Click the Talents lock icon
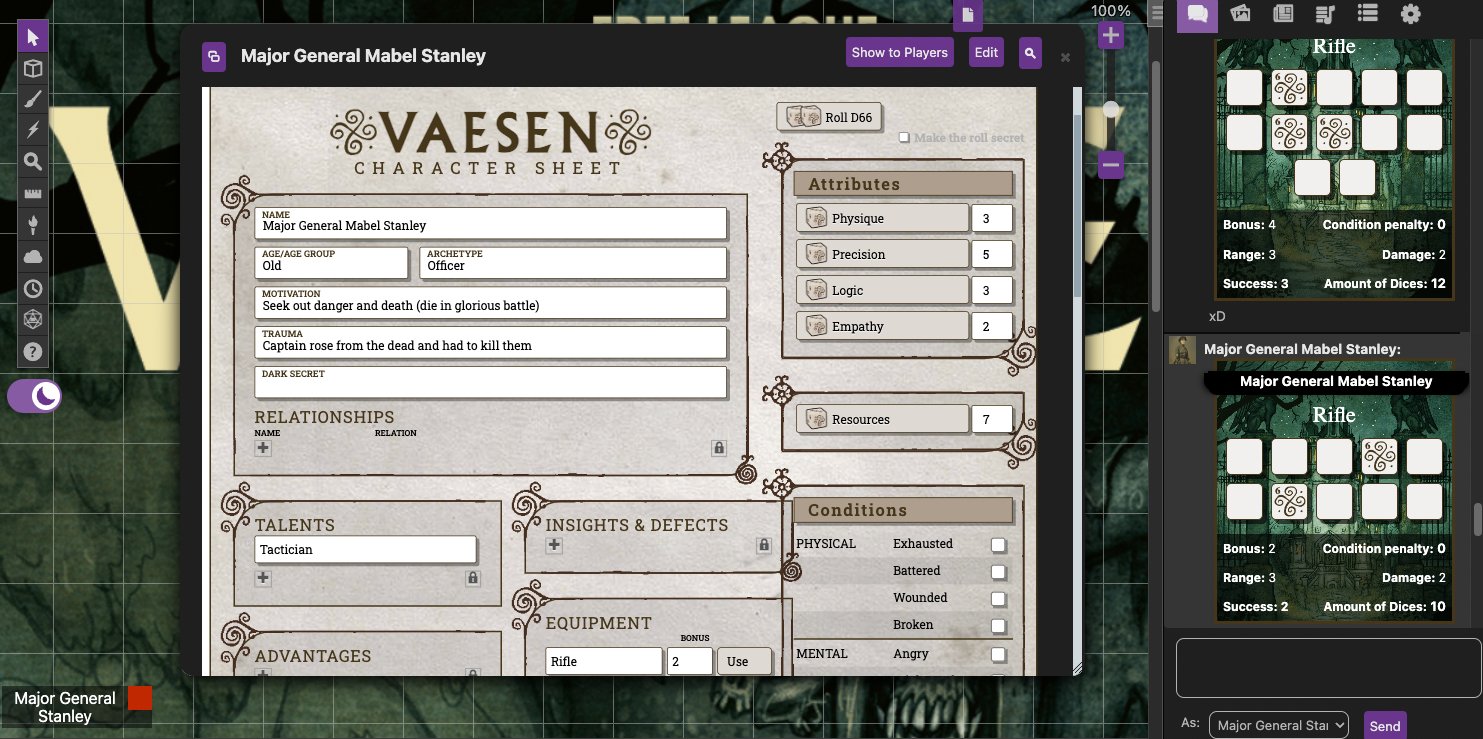This screenshot has width=1483, height=739. [473, 578]
